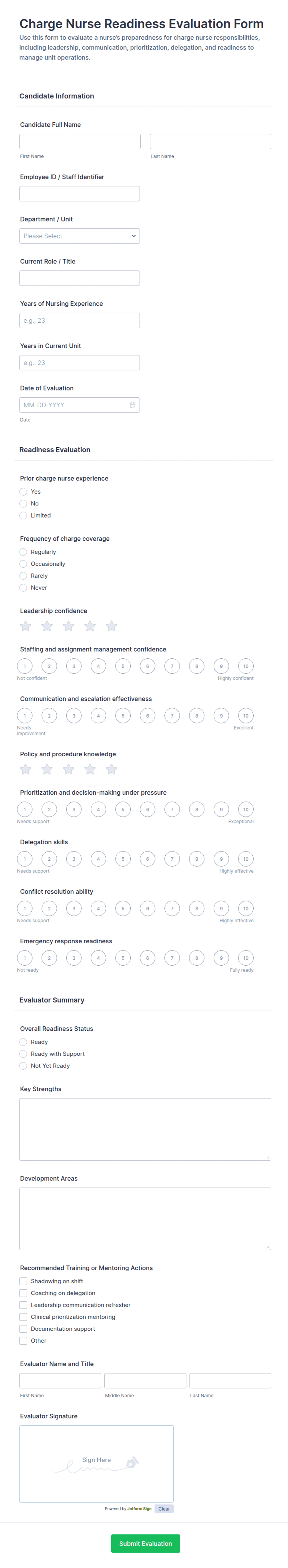Image resolution: width=288 pixels, height=1568 pixels.
Task: Clear the evaluator signature
Action: click(x=164, y=1508)
